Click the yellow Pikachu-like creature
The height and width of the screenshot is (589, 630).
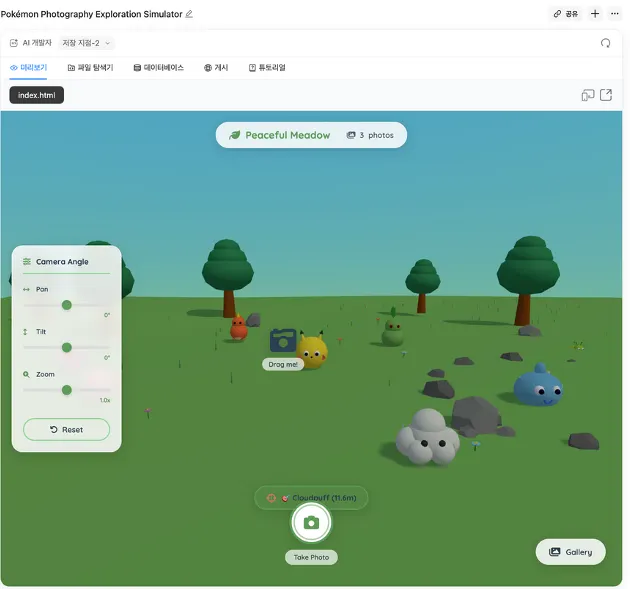[312, 351]
